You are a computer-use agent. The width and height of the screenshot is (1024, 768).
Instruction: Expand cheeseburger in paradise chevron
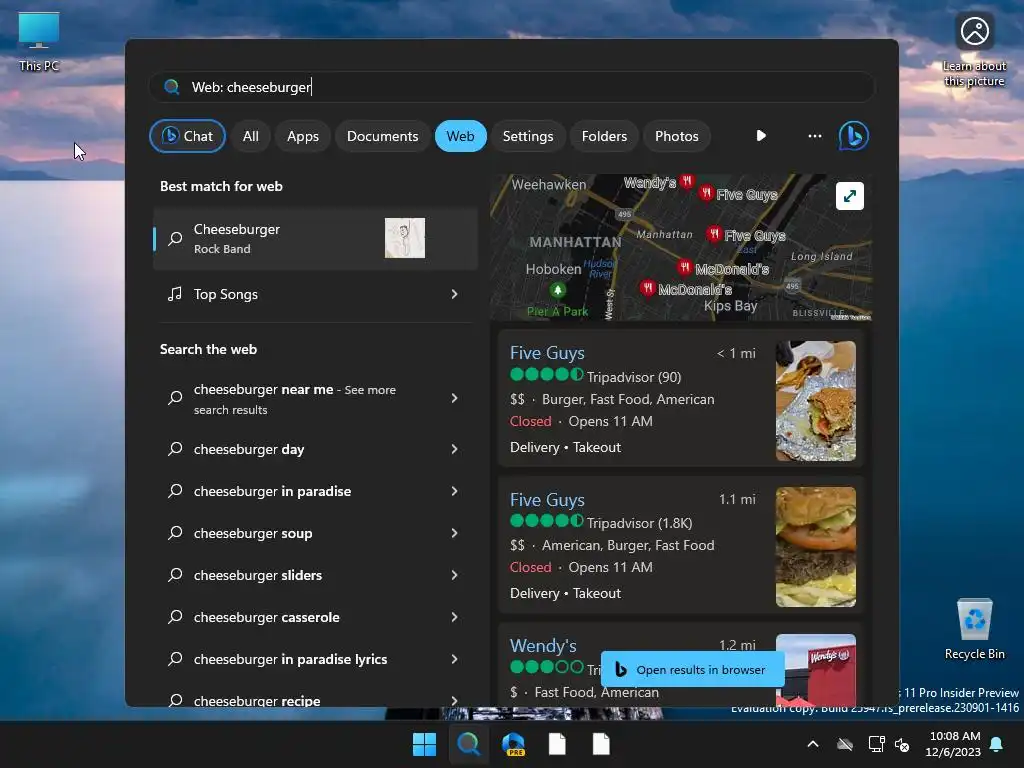tap(455, 490)
